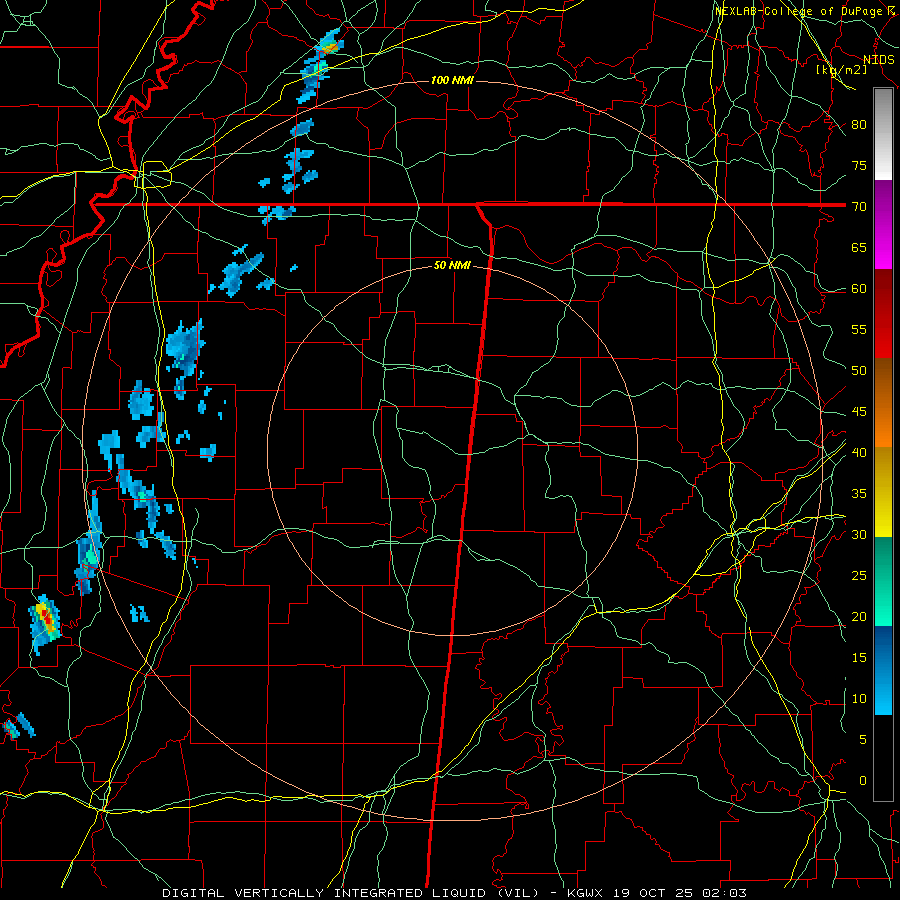Click the scale value 70
The height and width of the screenshot is (900, 900).
859,207
